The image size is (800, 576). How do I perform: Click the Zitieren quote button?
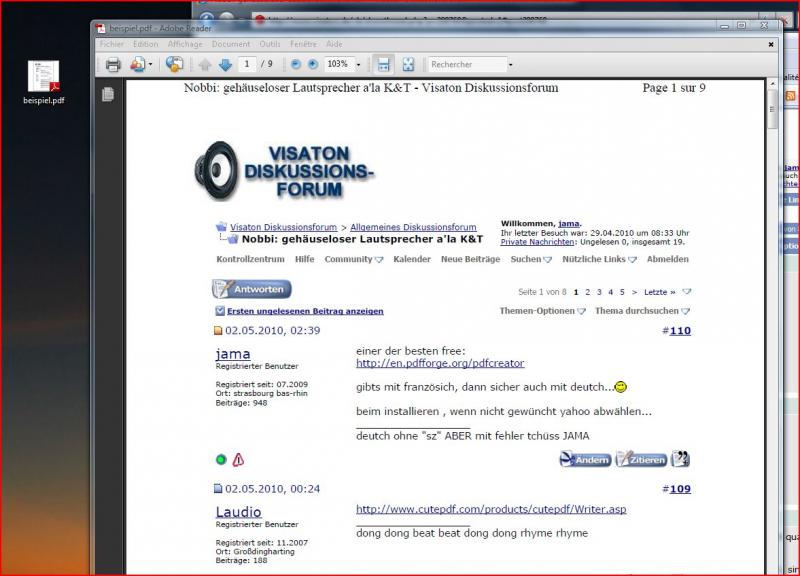tap(641, 459)
